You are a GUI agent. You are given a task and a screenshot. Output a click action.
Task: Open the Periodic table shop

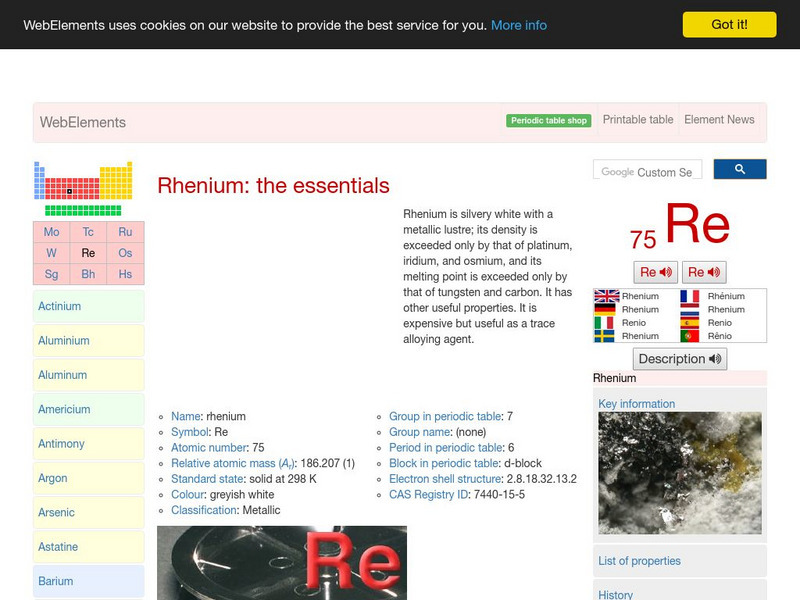coord(548,119)
